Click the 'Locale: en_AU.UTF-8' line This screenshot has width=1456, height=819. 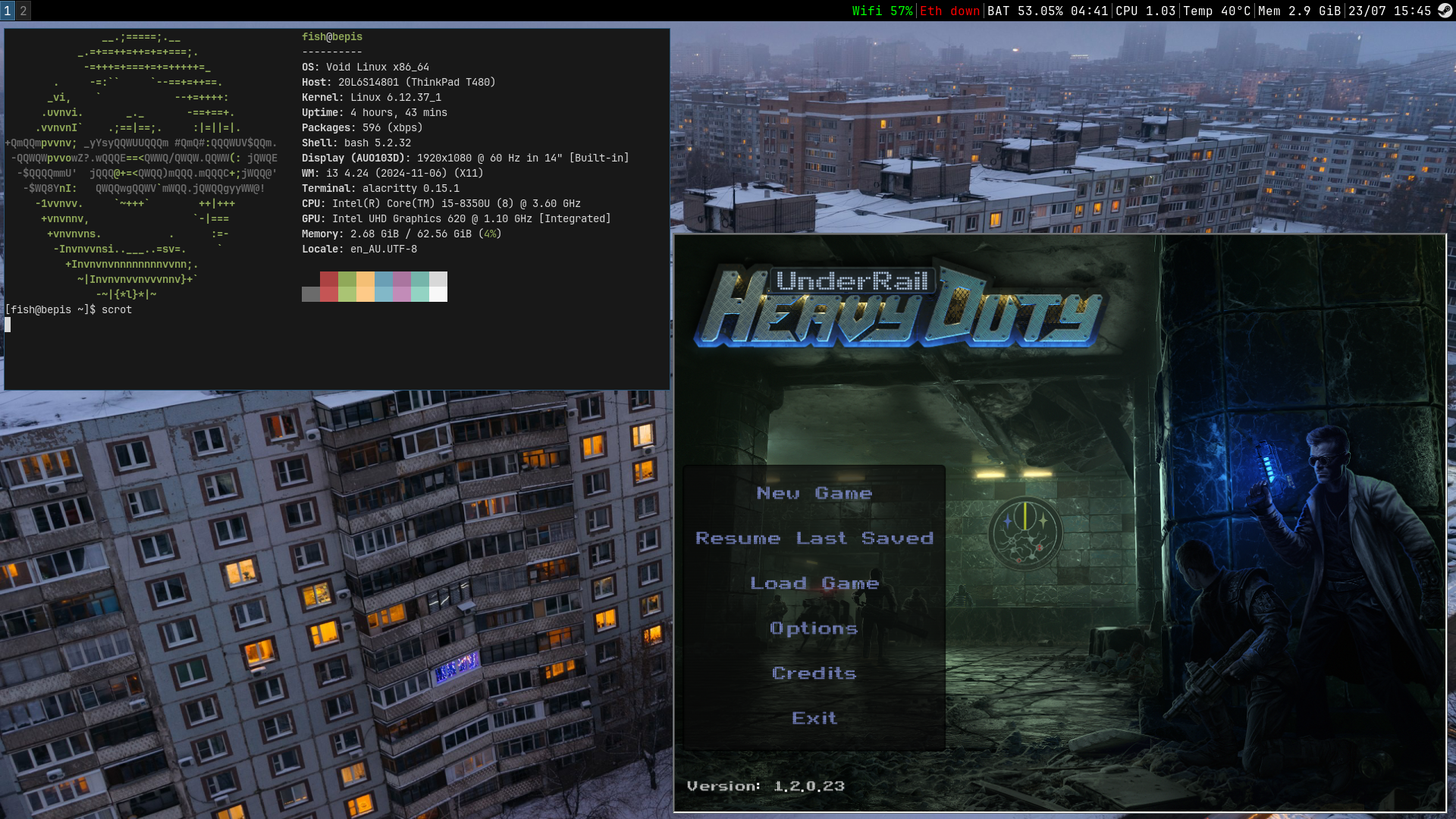(x=359, y=249)
